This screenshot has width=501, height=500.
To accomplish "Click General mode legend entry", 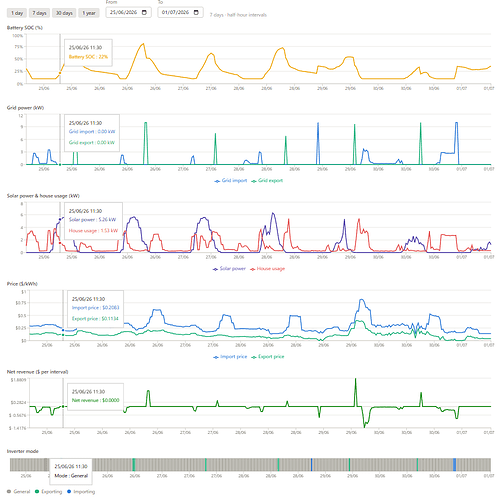I will coord(19,492).
